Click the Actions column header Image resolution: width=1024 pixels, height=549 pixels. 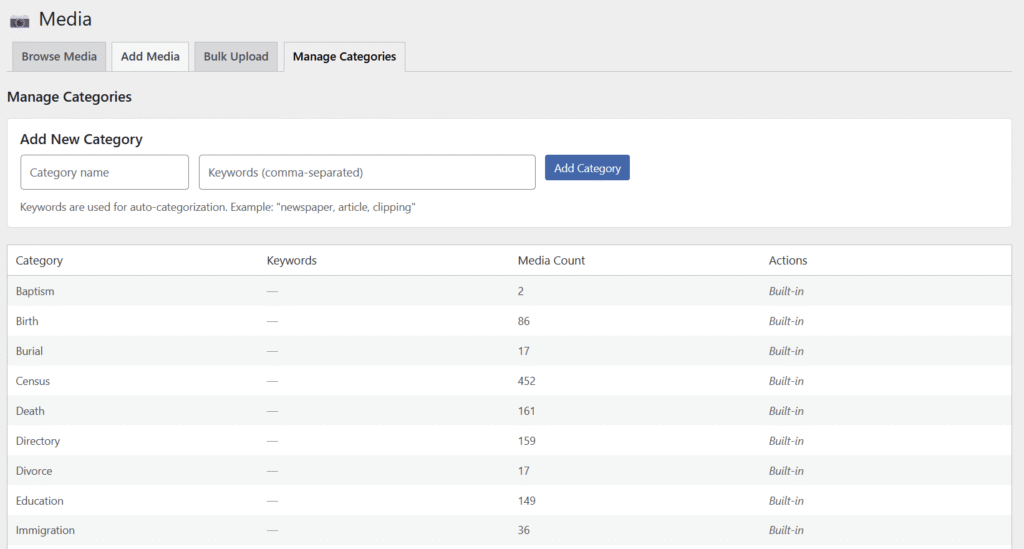point(787,261)
